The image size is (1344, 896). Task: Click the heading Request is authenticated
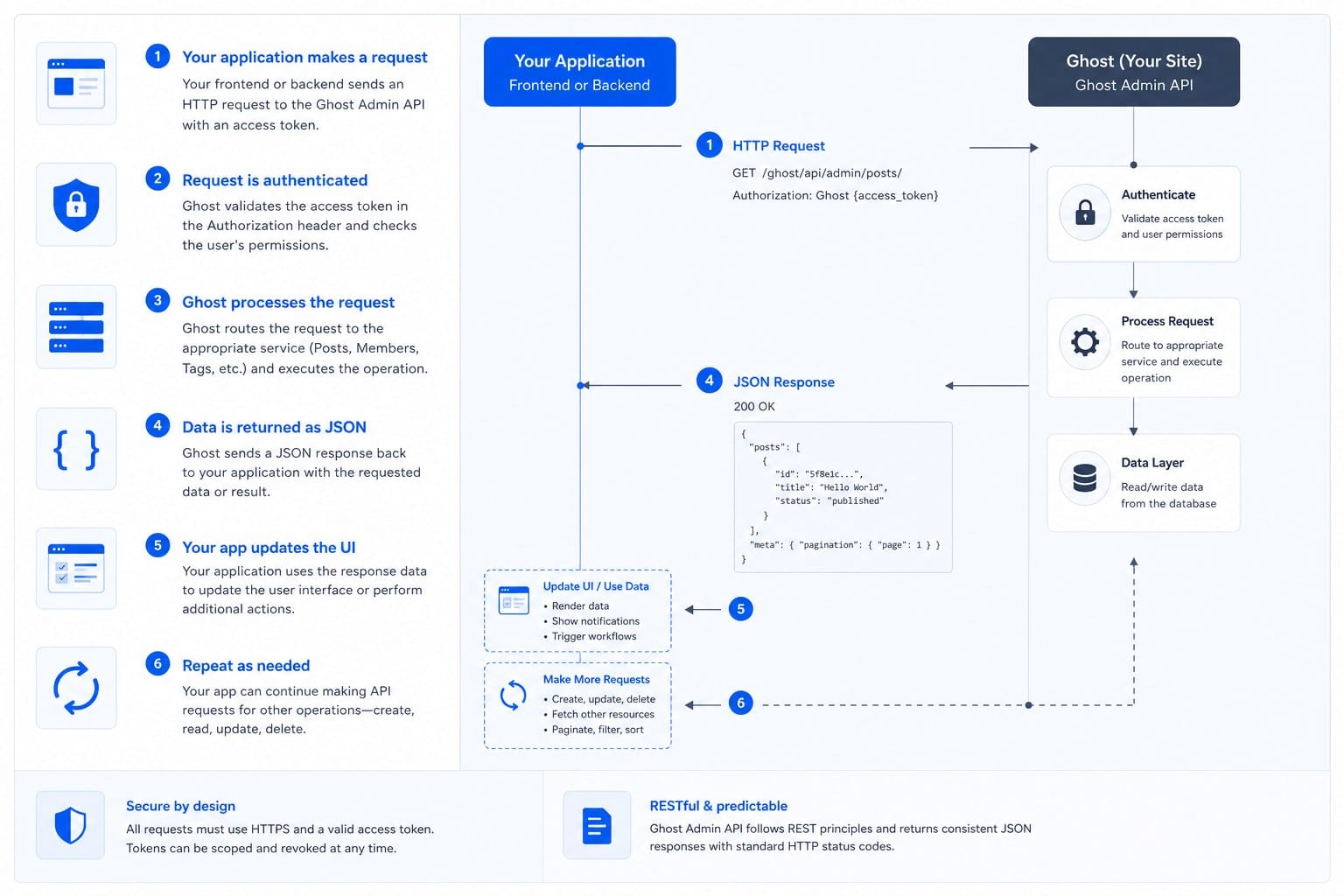tap(275, 180)
